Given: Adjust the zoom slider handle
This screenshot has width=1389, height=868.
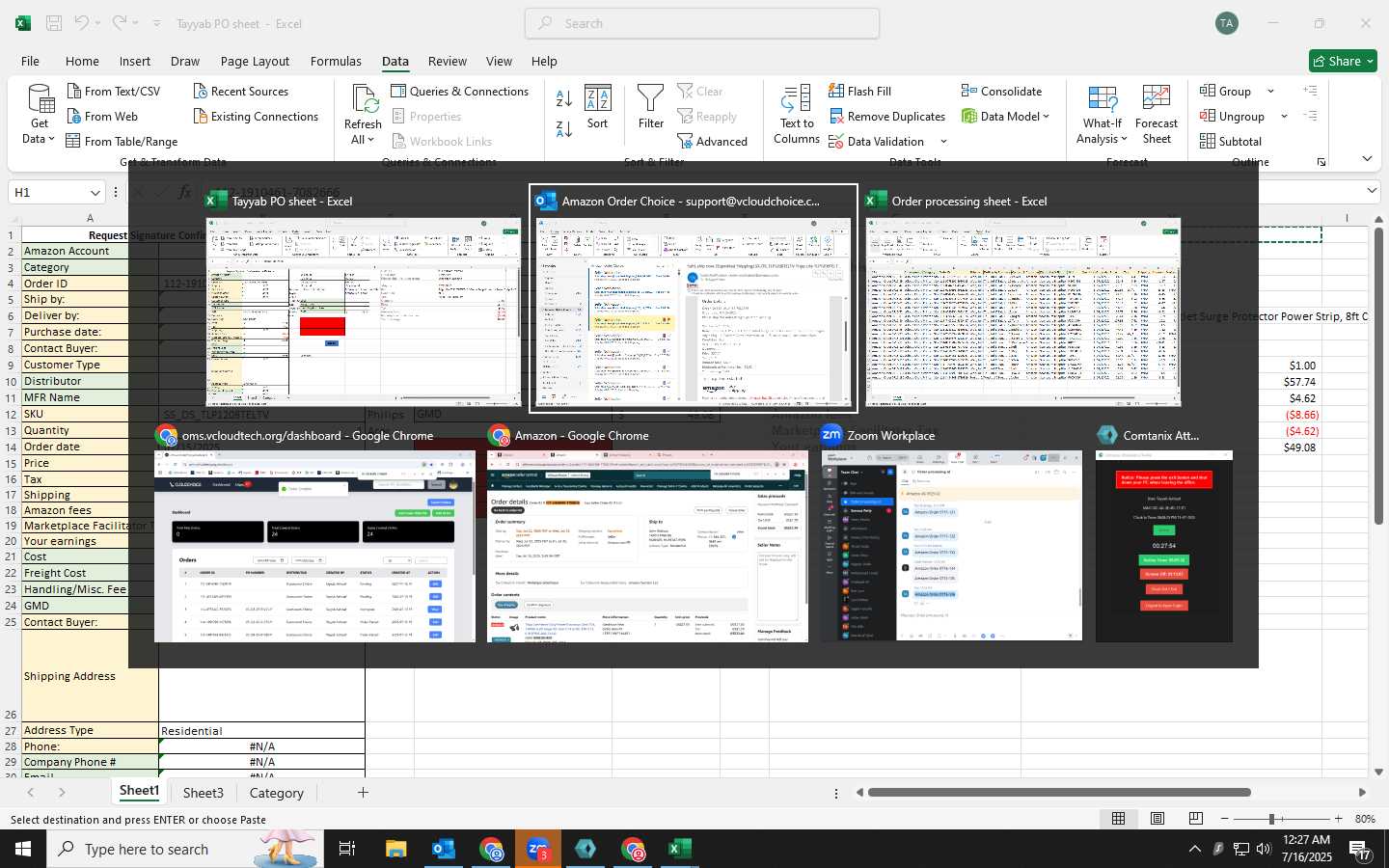Looking at the screenshot, I should tap(1271, 819).
